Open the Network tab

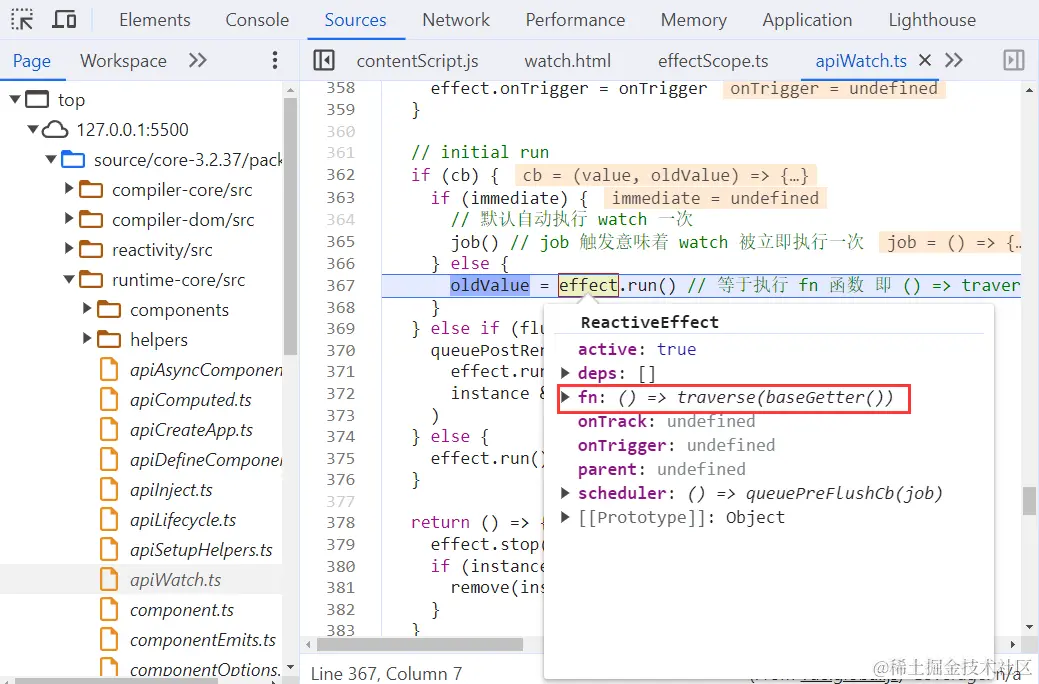pos(456,20)
